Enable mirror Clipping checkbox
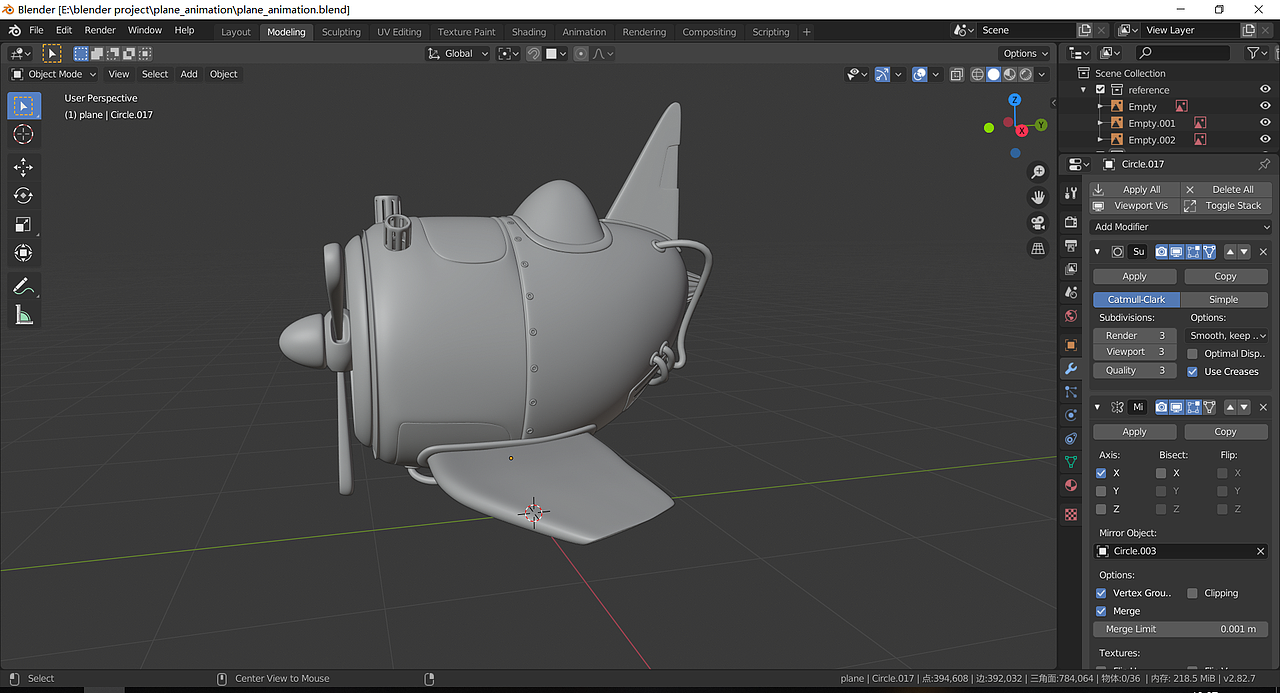This screenshot has width=1280, height=693. tap(1192, 593)
